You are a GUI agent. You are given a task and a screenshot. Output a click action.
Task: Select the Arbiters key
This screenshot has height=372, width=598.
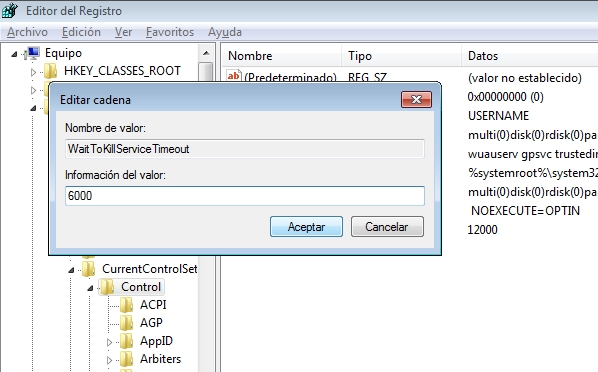point(160,359)
